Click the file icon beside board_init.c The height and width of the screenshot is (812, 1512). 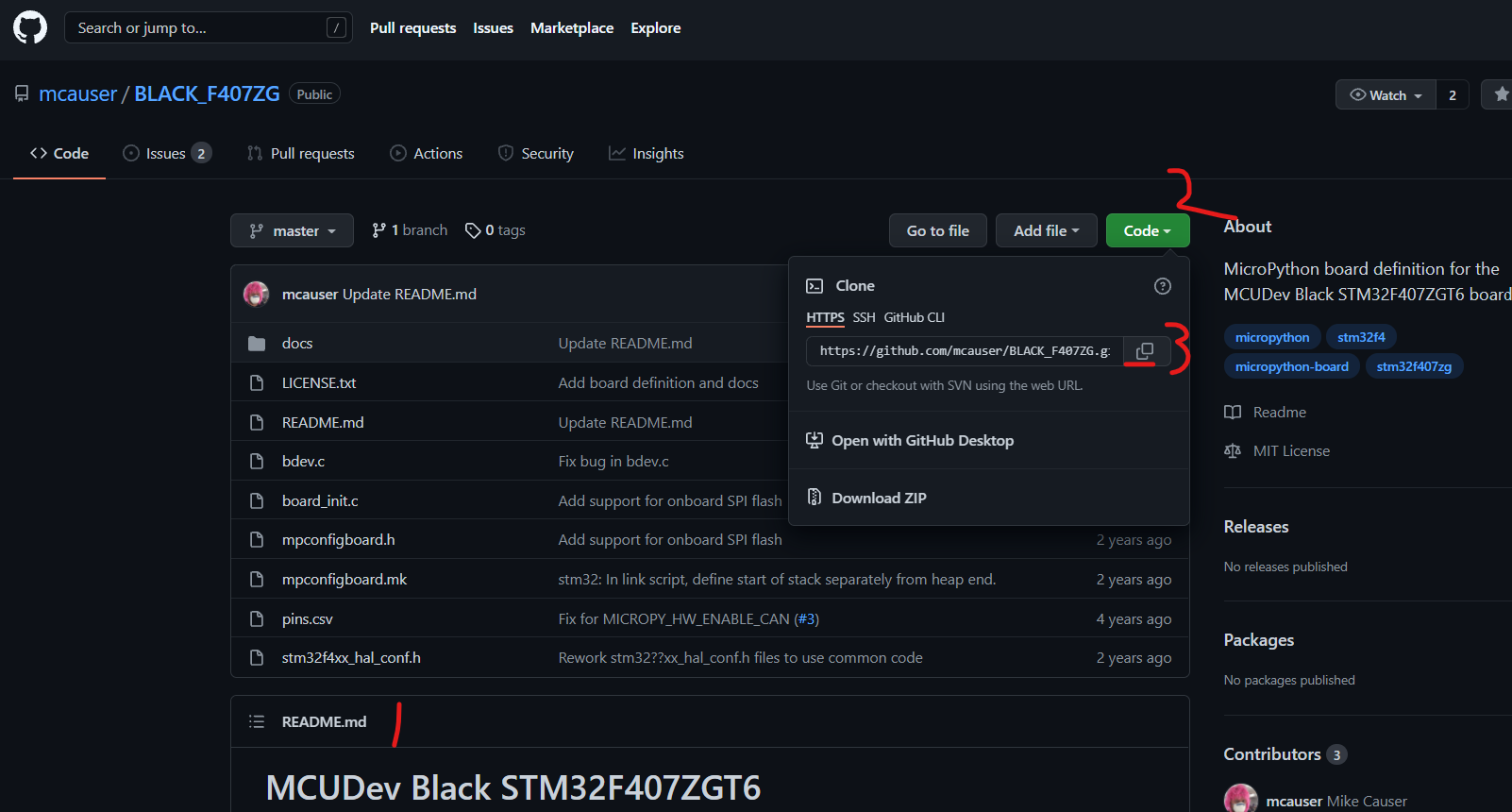(x=257, y=501)
